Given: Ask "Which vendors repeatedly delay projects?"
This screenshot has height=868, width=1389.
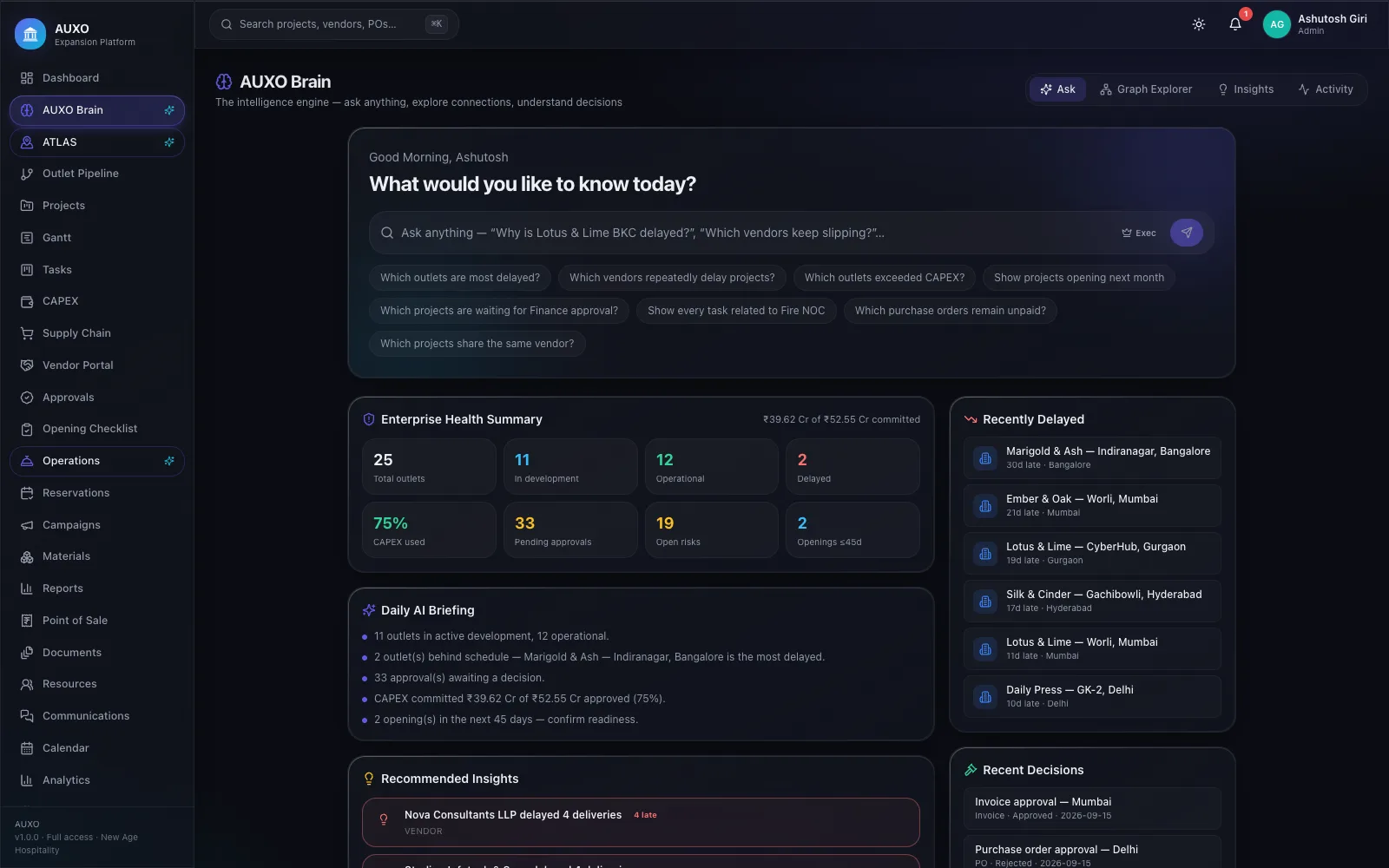Looking at the screenshot, I should [672, 278].
